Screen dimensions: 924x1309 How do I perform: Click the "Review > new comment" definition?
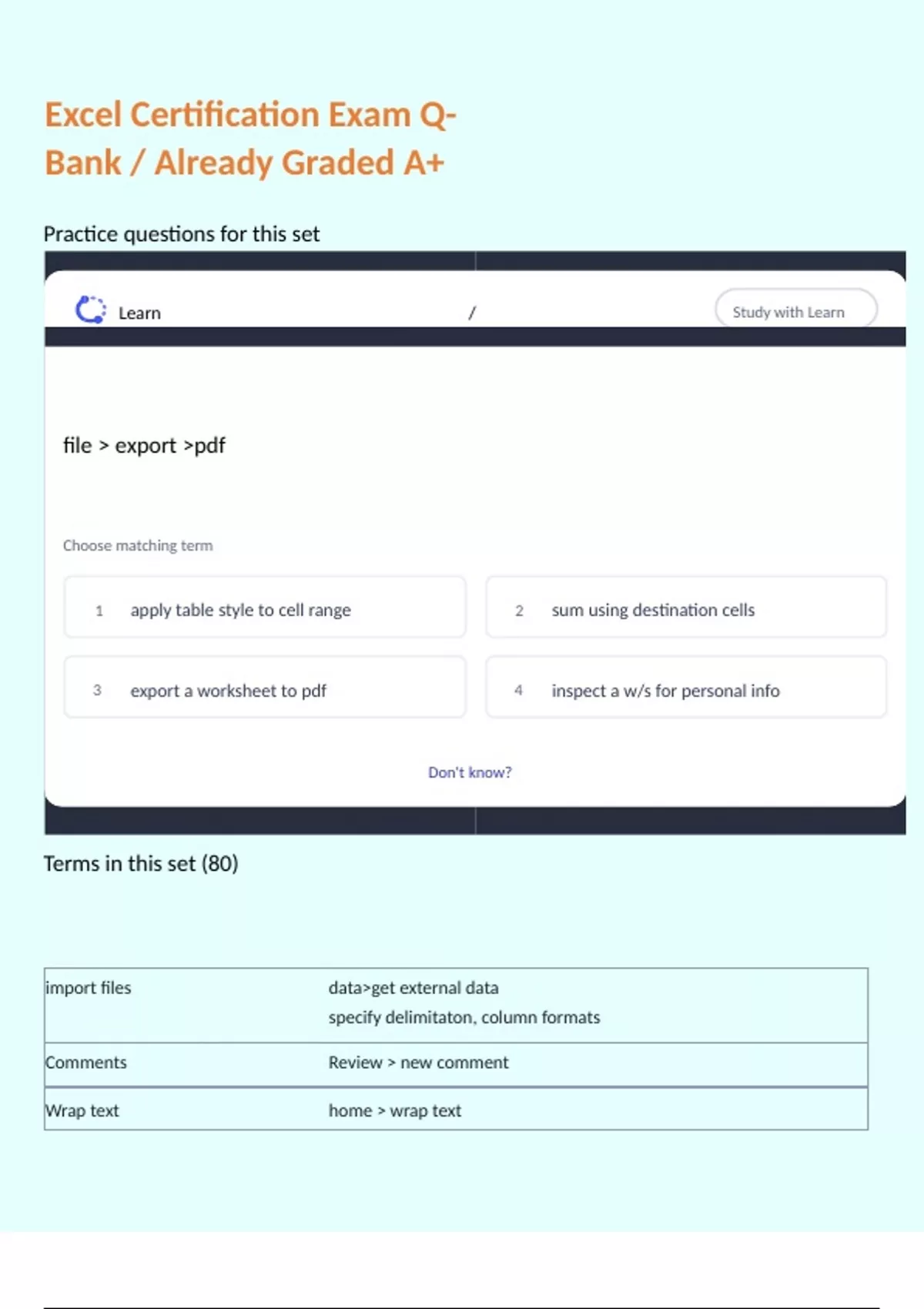[x=418, y=1063]
